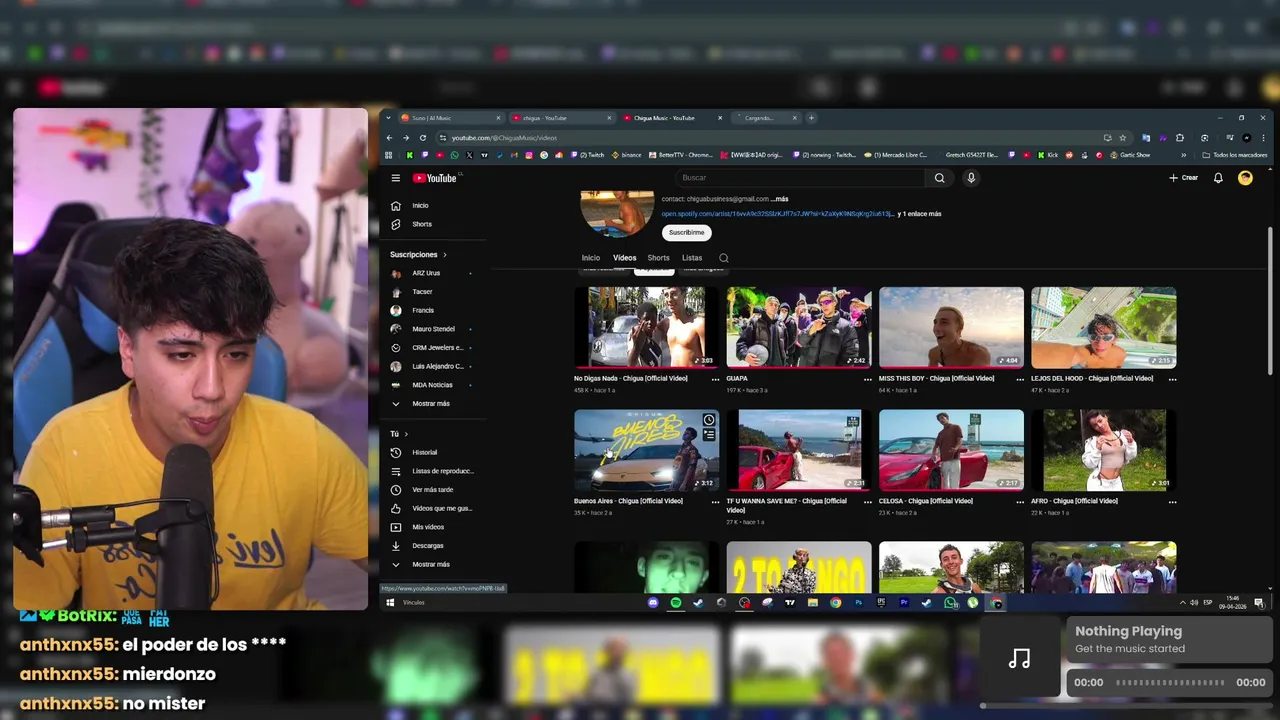Go back in browser
The image size is (1280, 720).
(390, 138)
